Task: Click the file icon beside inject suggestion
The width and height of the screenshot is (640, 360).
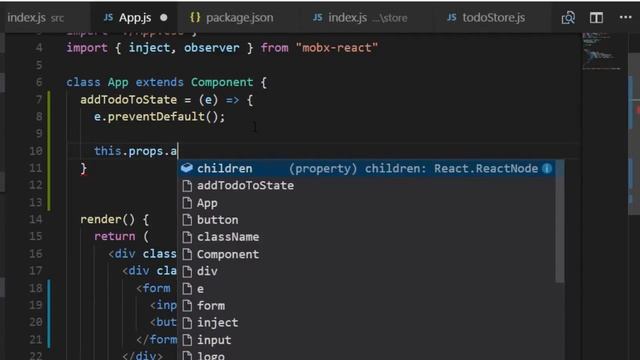Action: [x=187, y=323]
